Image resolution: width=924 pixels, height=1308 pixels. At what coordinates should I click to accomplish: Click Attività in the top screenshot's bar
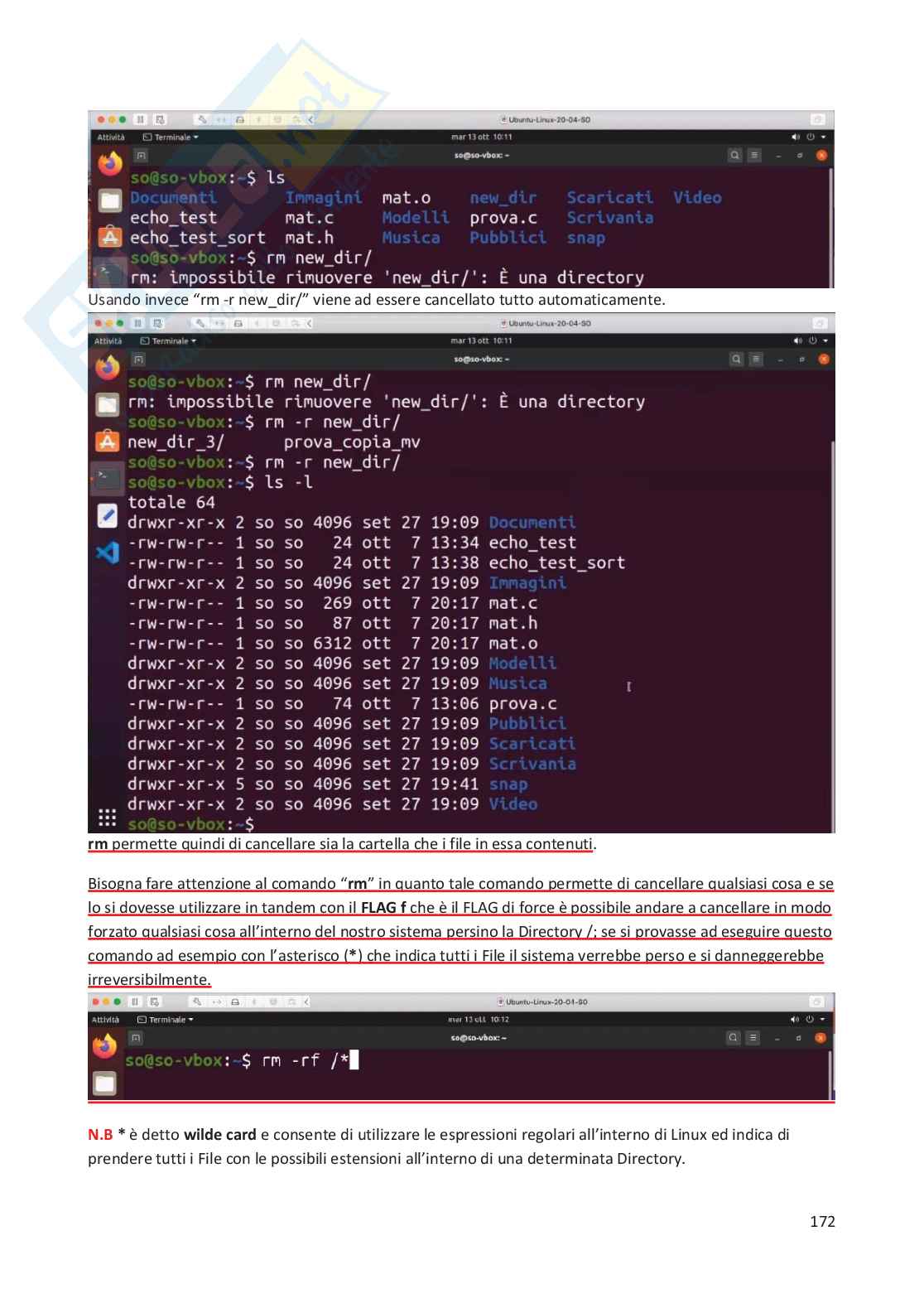coord(111,138)
